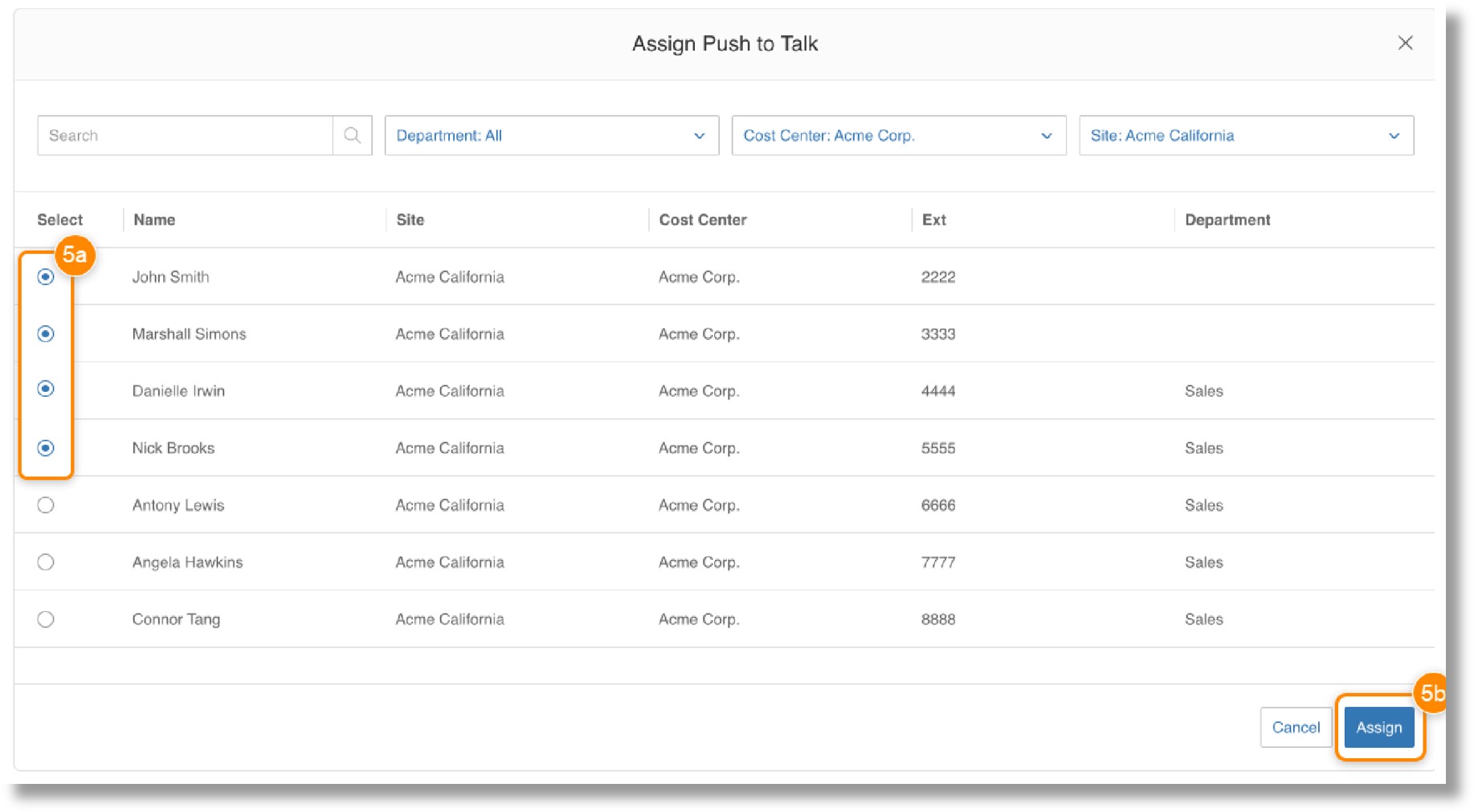The width and height of the screenshot is (1474, 812).
Task: Select Antony Lewis radio button
Action: pyautogui.click(x=46, y=505)
